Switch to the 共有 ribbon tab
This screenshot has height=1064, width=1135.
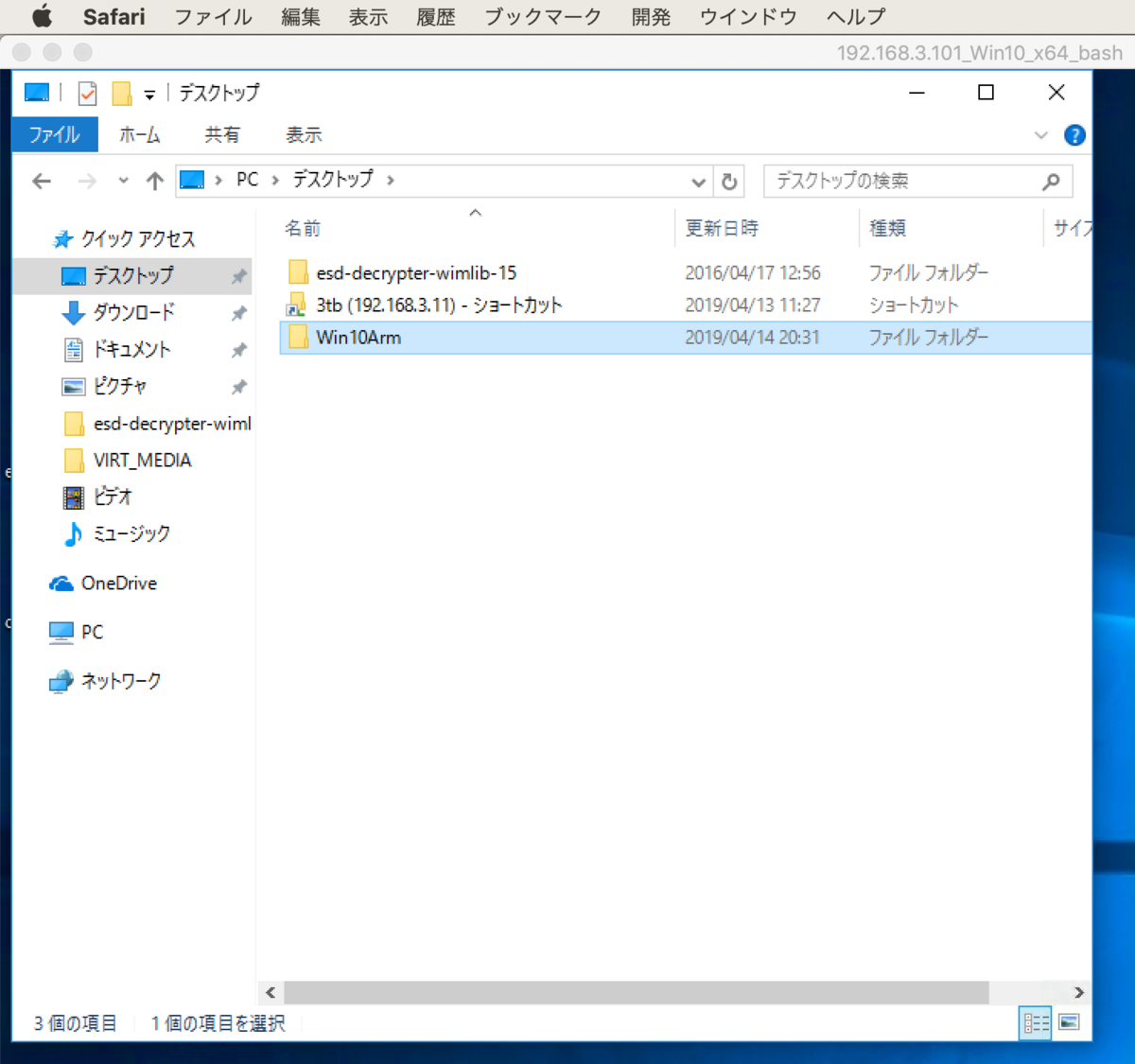(x=222, y=134)
